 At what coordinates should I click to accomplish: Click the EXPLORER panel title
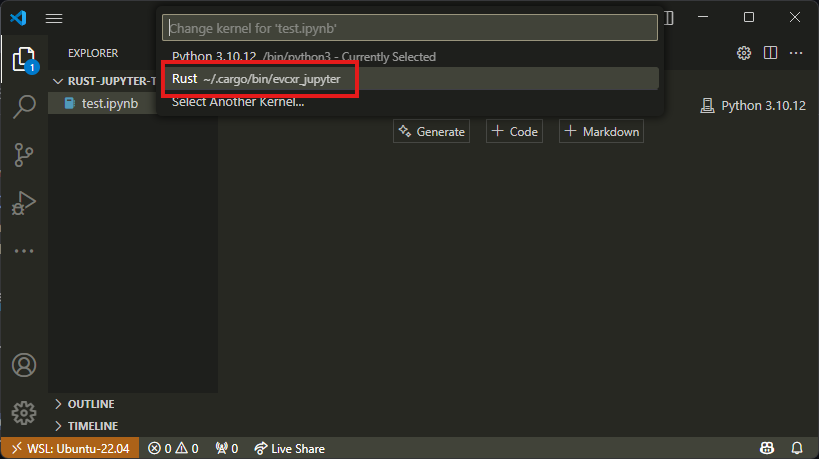[x=93, y=53]
